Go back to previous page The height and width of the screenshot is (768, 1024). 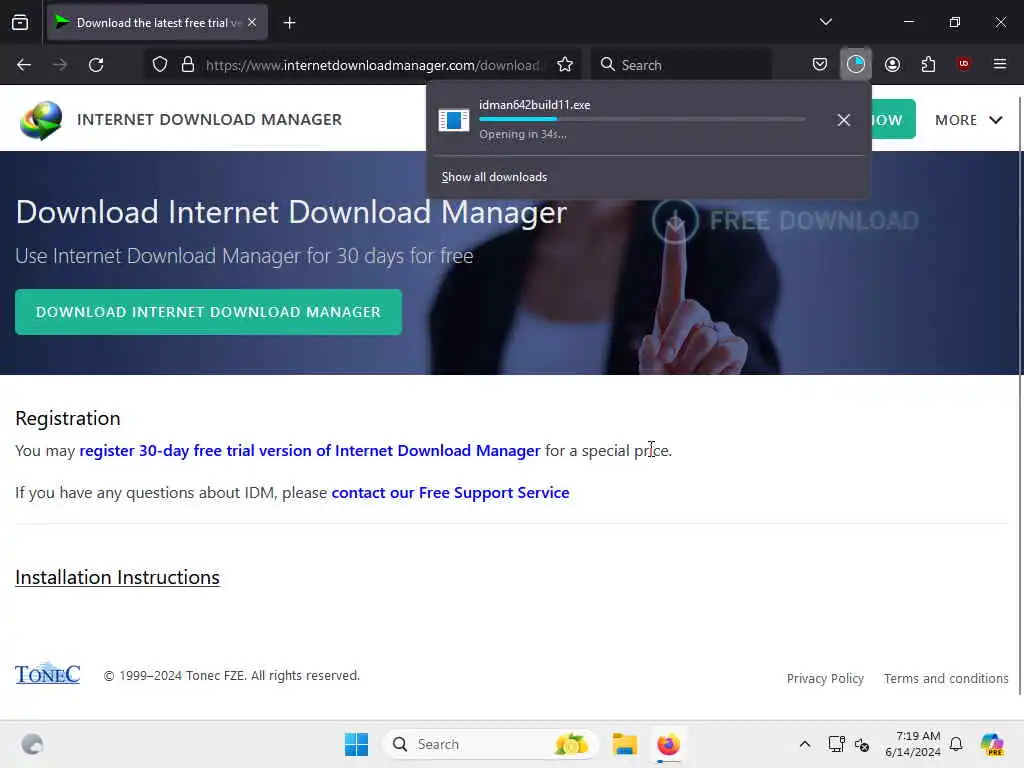point(24,65)
